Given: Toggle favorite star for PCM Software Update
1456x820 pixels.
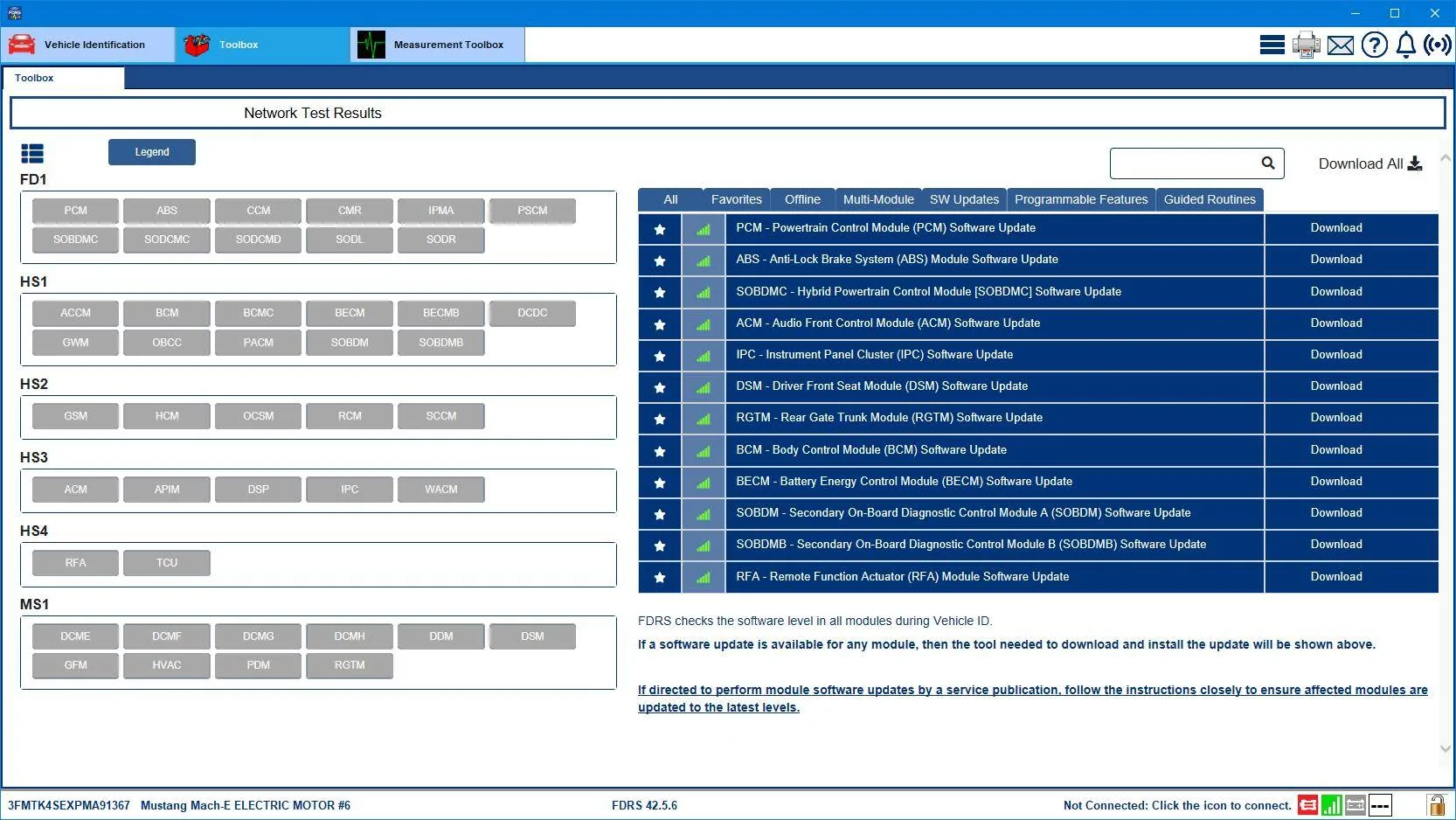Looking at the screenshot, I should tap(660, 229).
